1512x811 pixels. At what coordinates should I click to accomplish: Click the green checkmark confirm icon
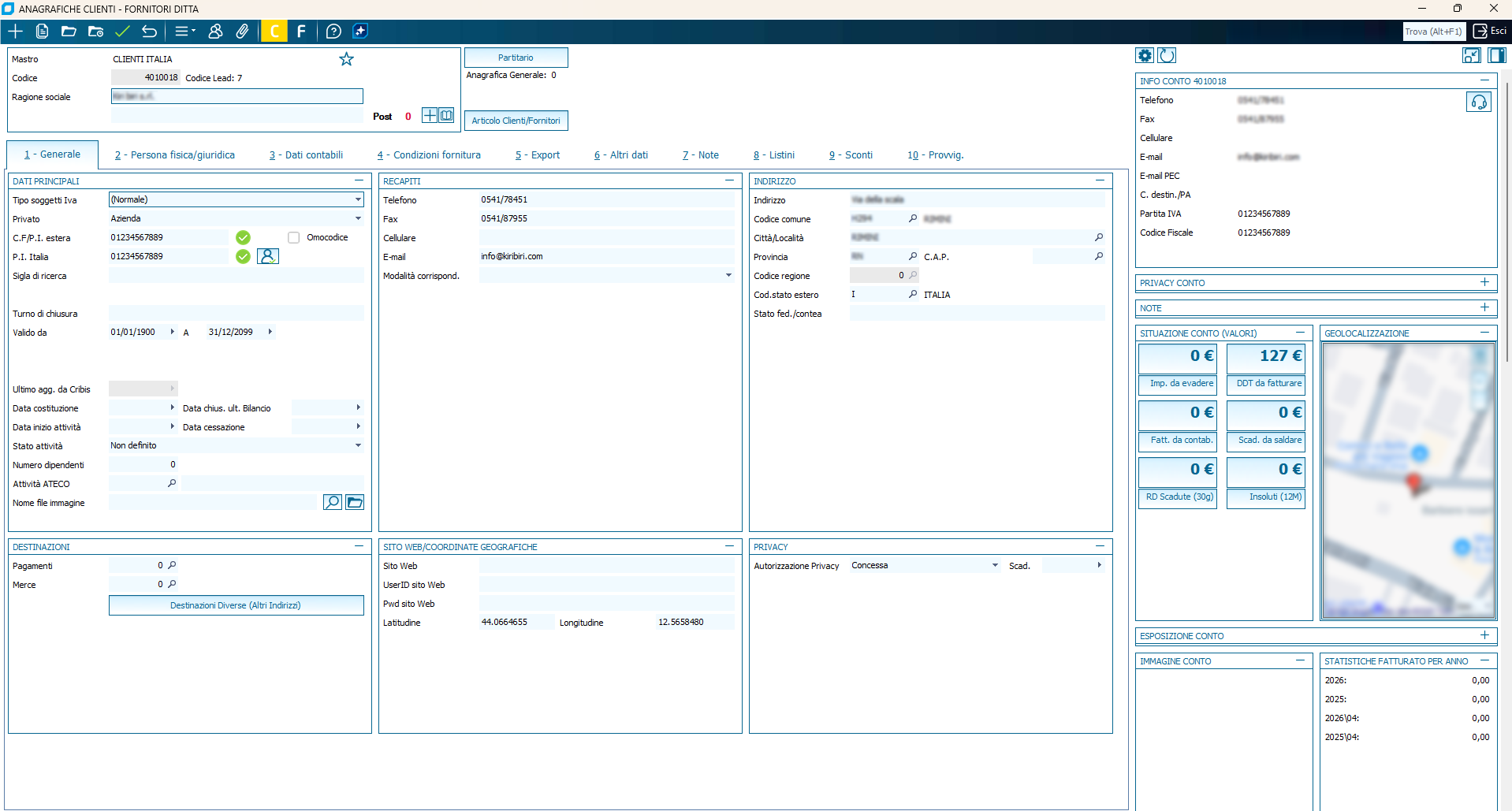[122, 32]
